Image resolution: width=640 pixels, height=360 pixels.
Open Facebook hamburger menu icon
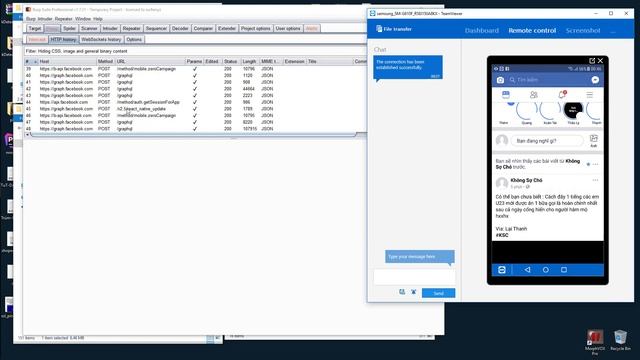pos(589,95)
